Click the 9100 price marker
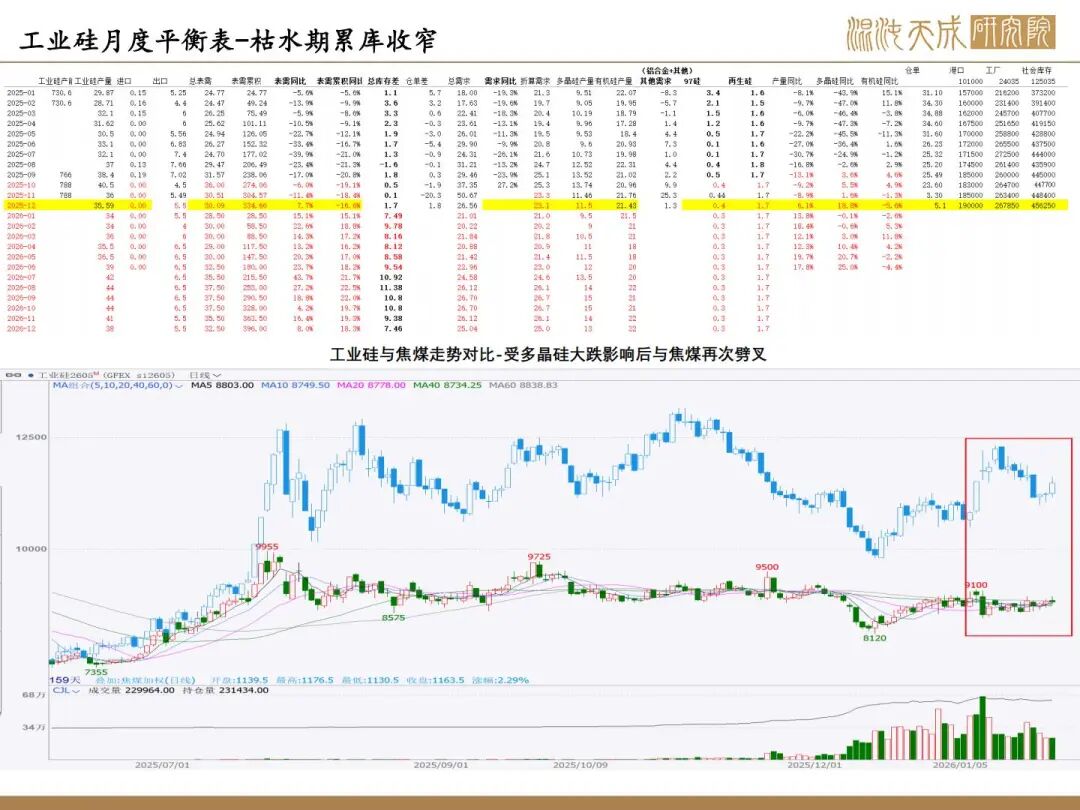The width and height of the screenshot is (1080, 810). point(976,585)
